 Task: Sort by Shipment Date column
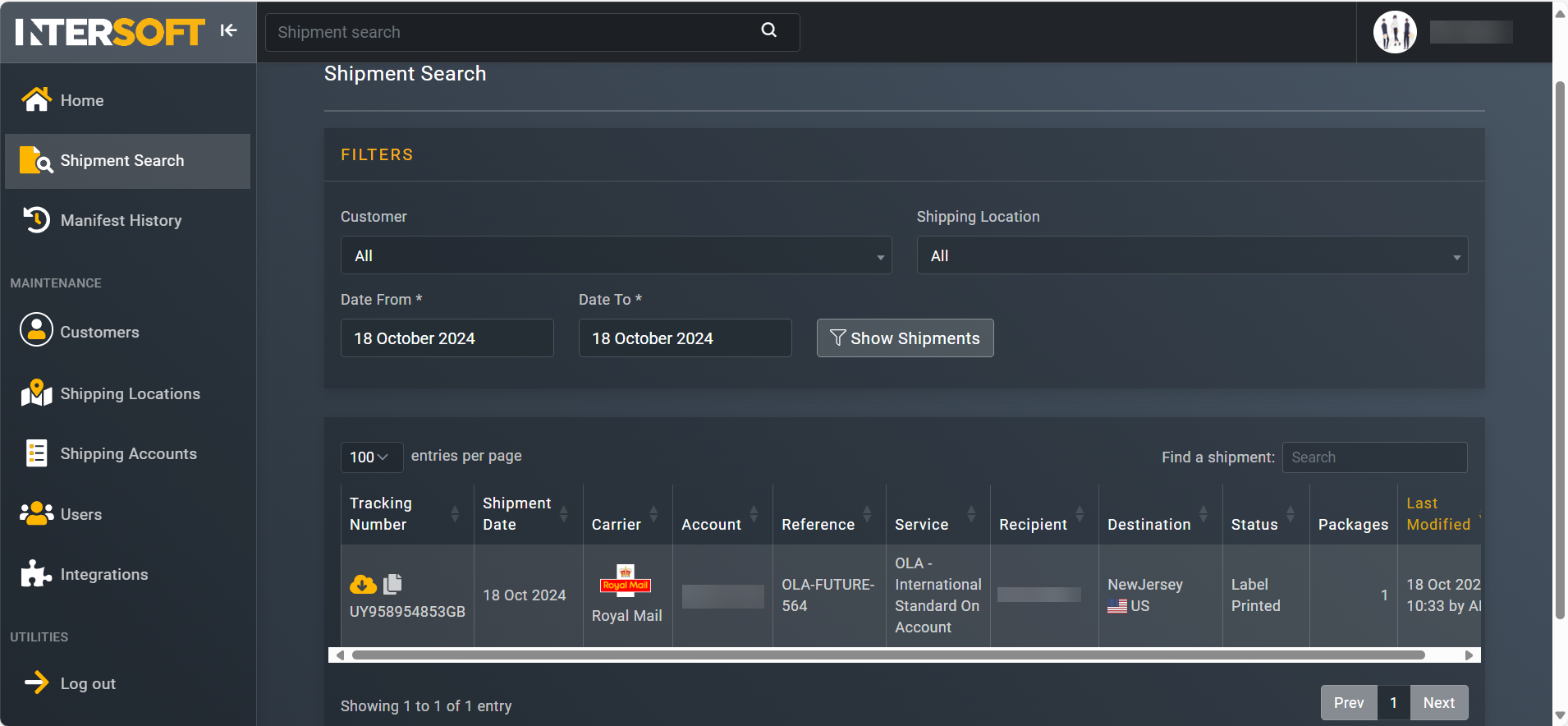[x=528, y=514]
